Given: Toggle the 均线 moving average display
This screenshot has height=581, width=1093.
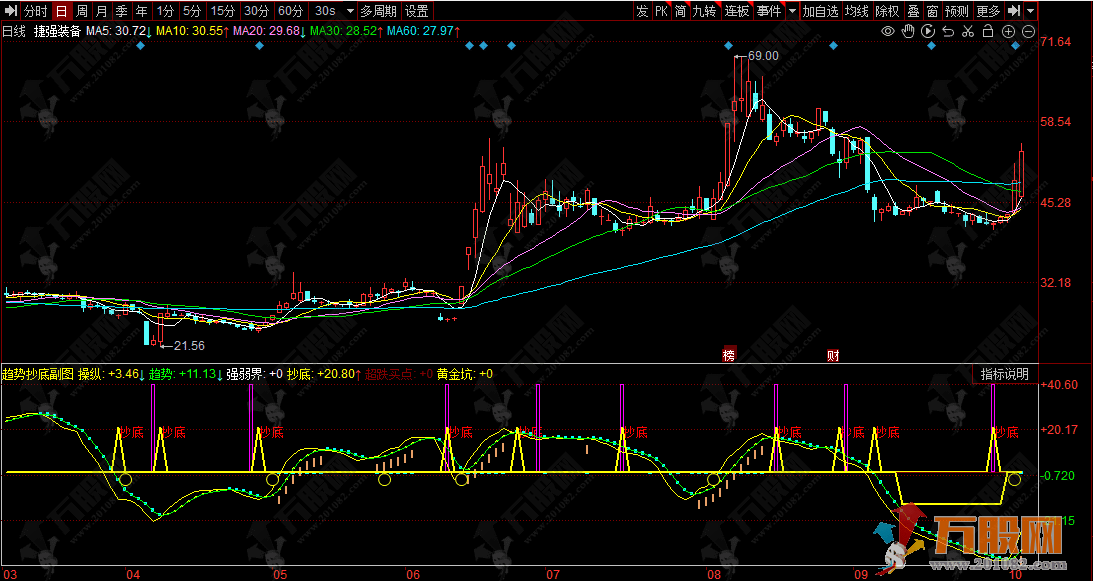Looking at the screenshot, I should click(857, 11).
